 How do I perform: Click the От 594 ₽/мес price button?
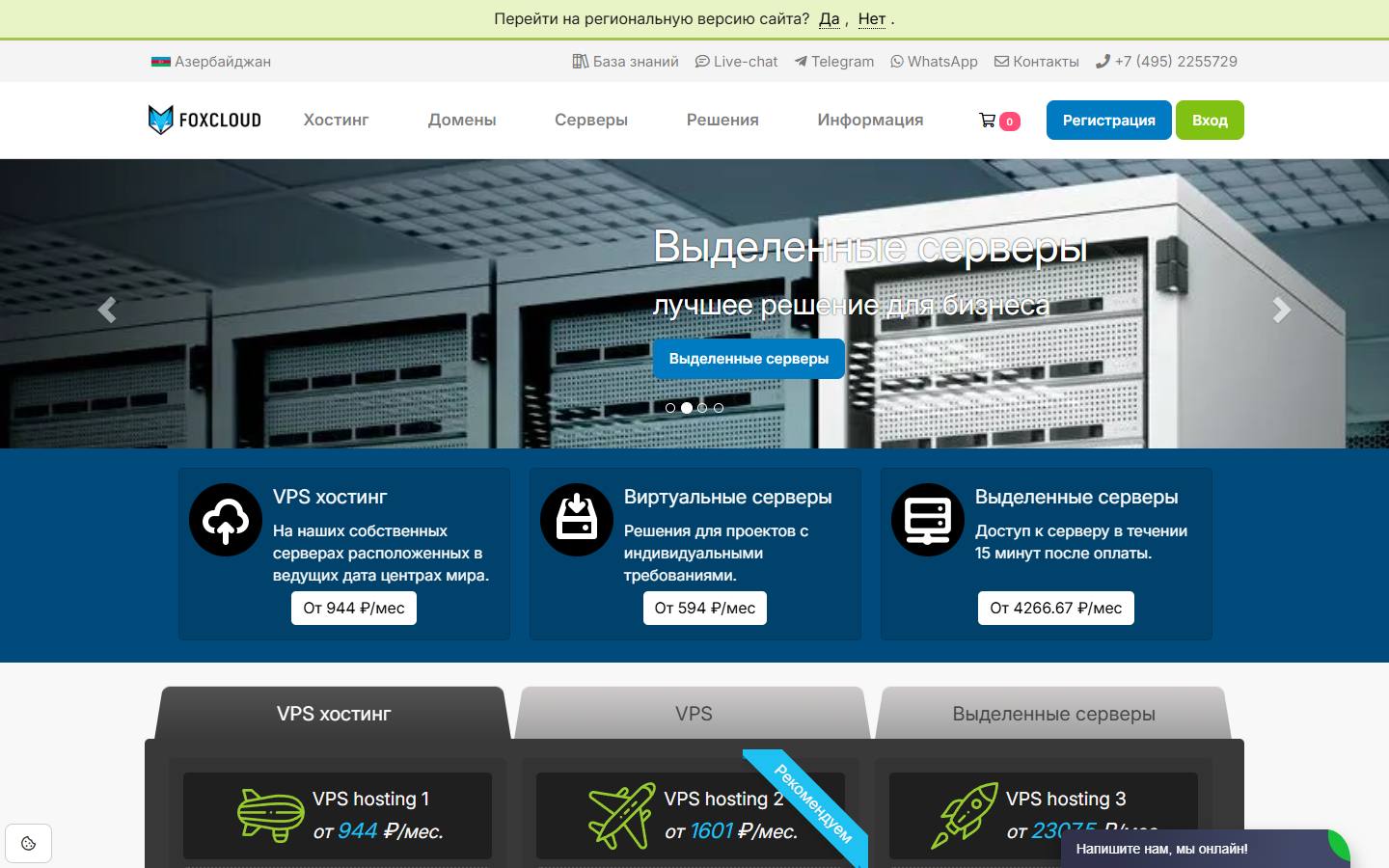(x=705, y=609)
